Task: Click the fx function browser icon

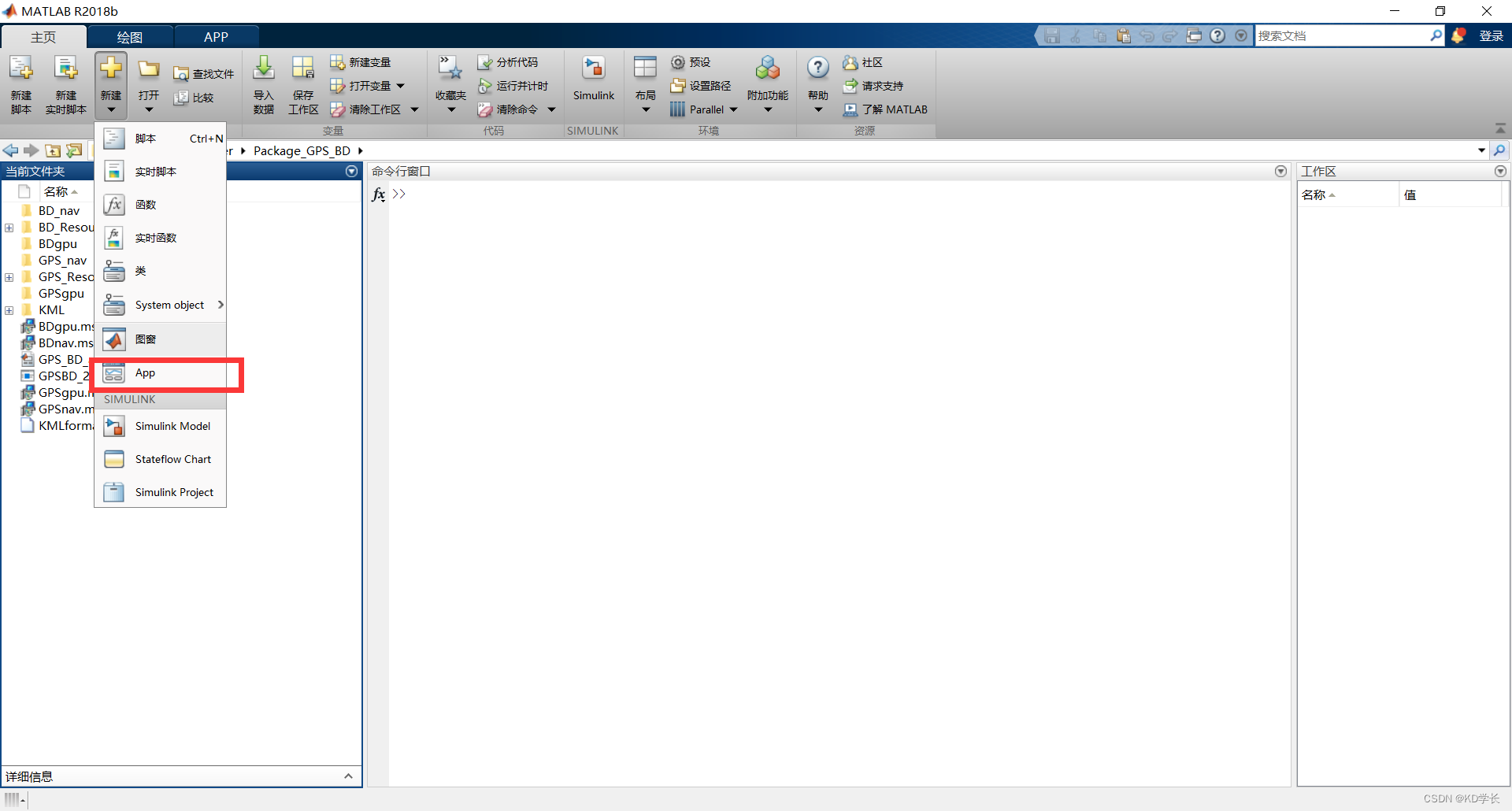Action: click(379, 194)
